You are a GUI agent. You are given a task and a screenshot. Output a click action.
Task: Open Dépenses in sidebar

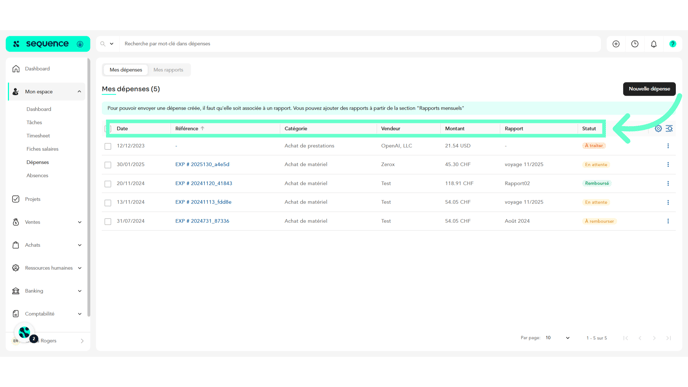click(38, 162)
